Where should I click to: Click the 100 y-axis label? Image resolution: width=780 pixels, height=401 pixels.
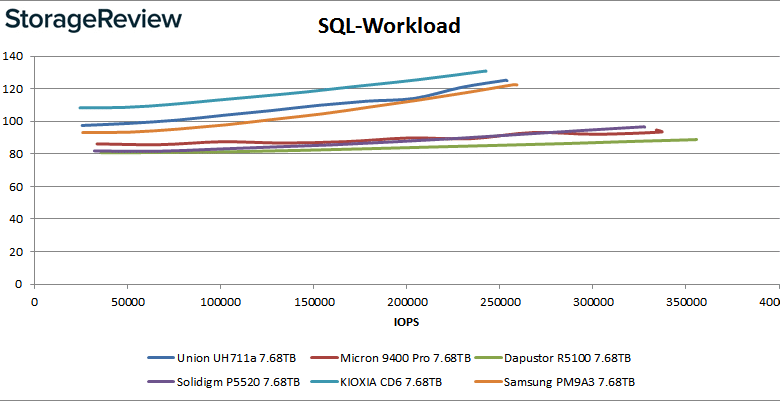[12, 121]
